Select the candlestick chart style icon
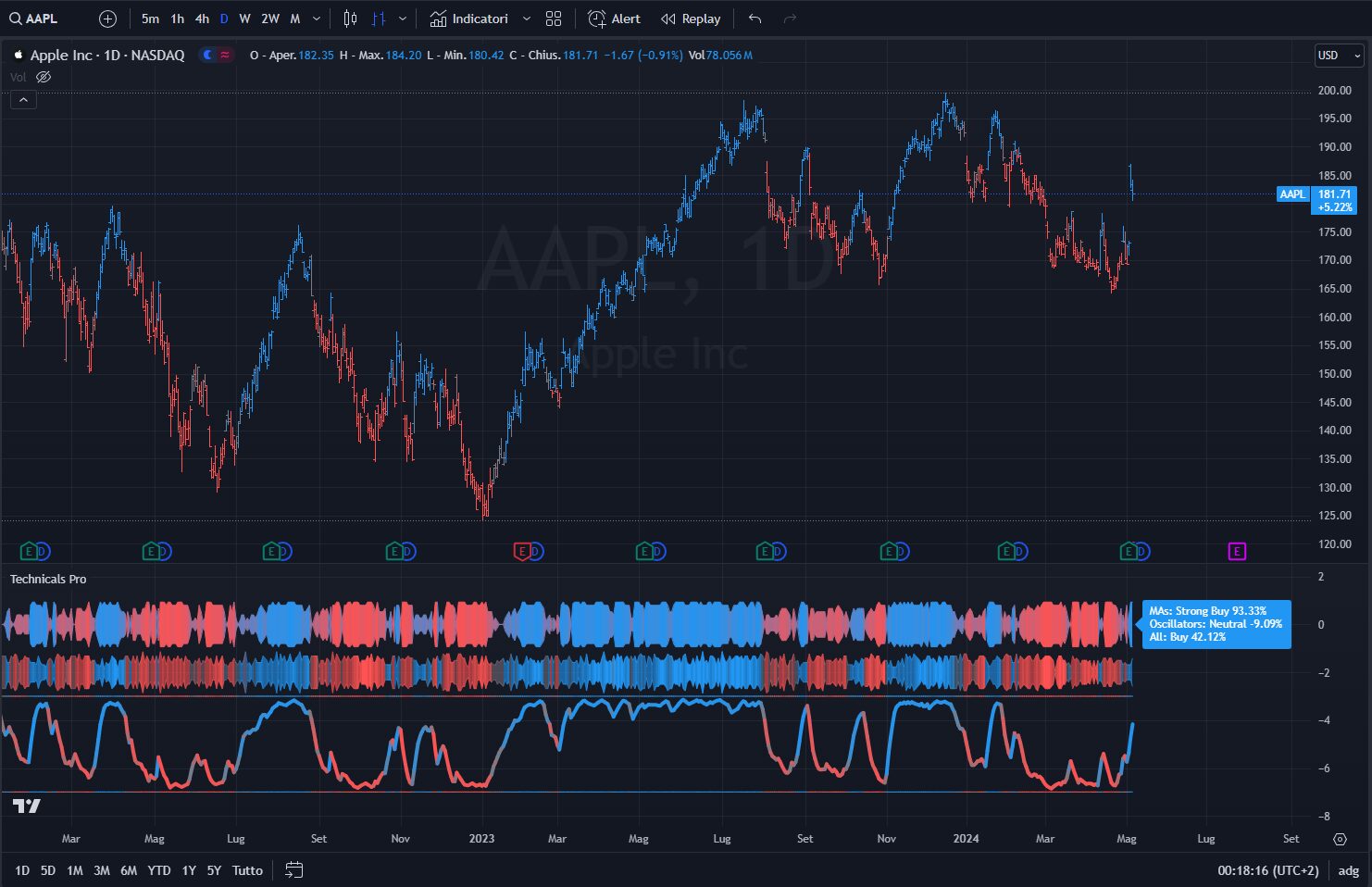1372x887 pixels. click(350, 19)
